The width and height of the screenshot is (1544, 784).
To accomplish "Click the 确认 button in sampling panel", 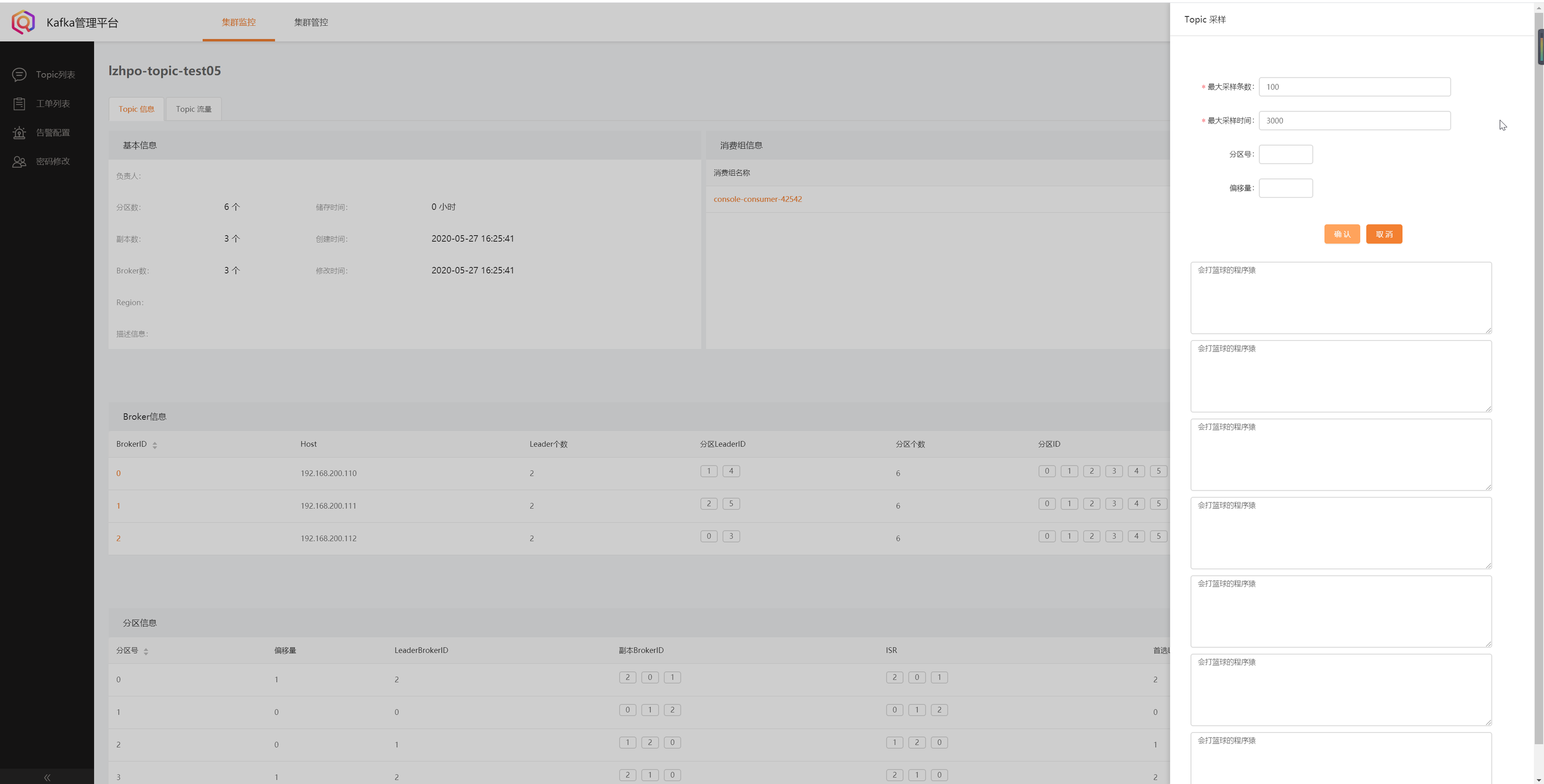I will click(1341, 234).
